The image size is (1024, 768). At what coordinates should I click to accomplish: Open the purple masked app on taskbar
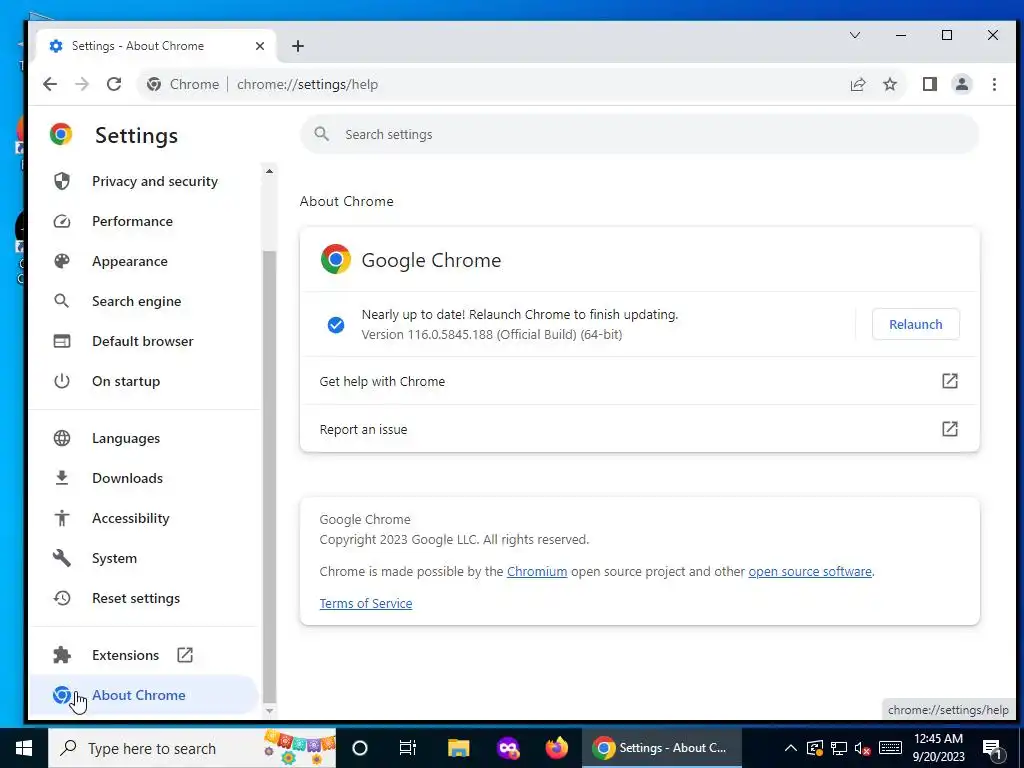pyautogui.click(x=507, y=748)
